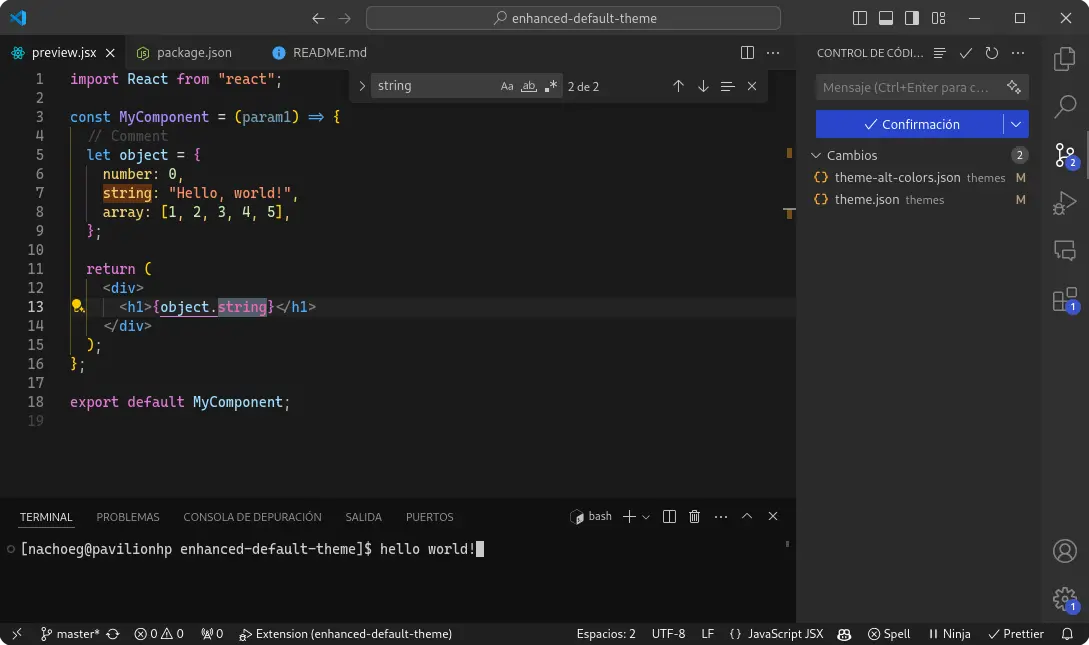Open terminal panel more actions ellipsis
The height and width of the screenshot is (645, 1089).
click(x=721, y=517)
